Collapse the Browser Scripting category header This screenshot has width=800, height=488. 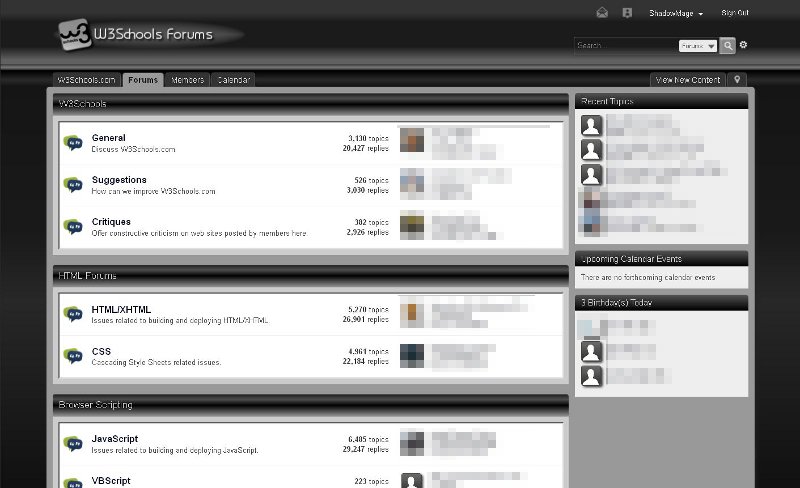click(x=311, y=405)
